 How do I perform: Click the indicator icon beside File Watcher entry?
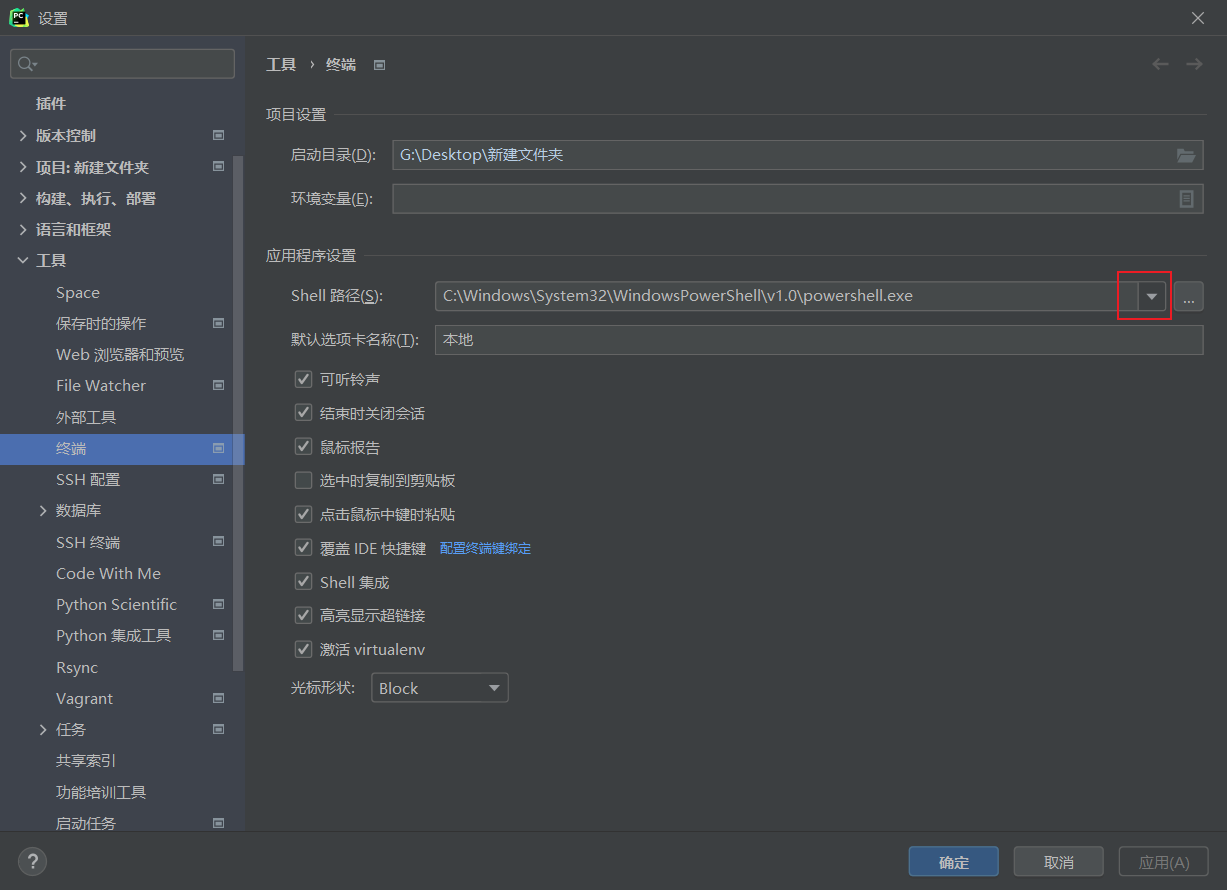click(218, 385)
